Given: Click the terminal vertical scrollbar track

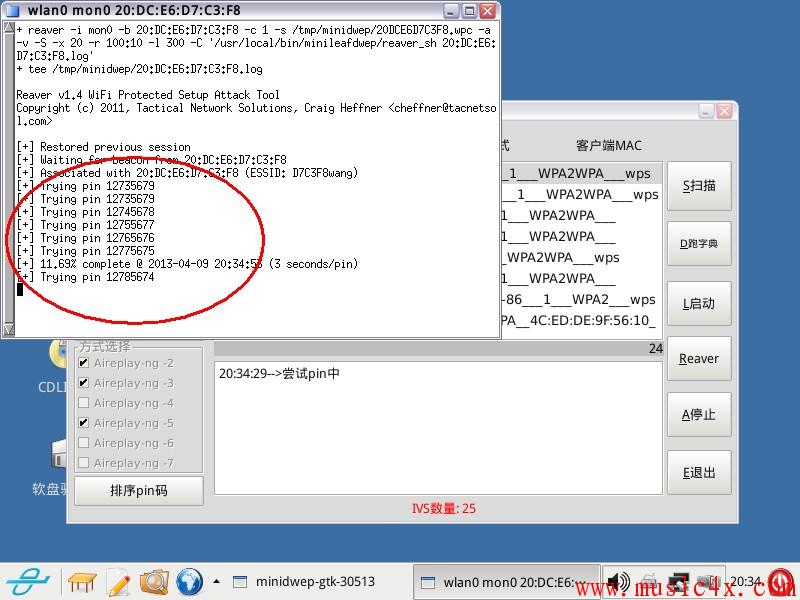Looking at the screenshot, I should pos(9,179).
